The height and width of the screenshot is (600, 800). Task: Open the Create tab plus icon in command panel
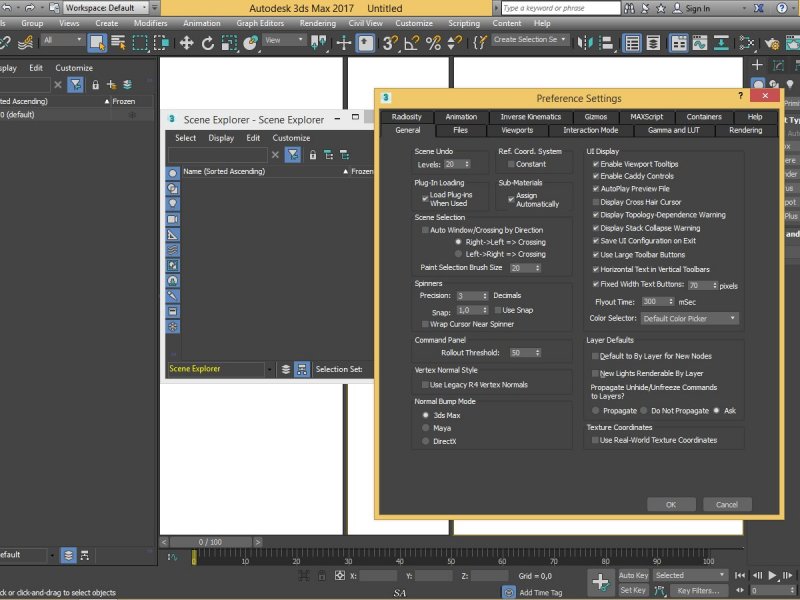pos(757,65)
